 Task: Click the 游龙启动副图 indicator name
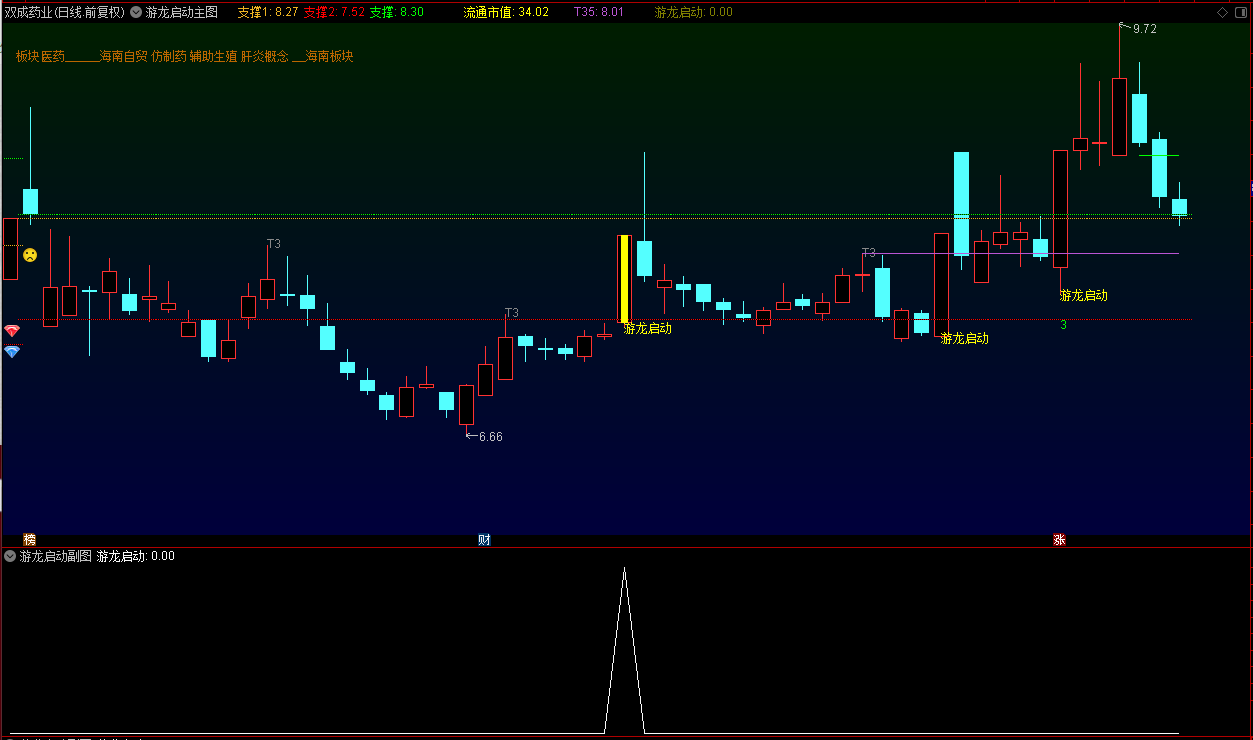(x=56, y=556)
